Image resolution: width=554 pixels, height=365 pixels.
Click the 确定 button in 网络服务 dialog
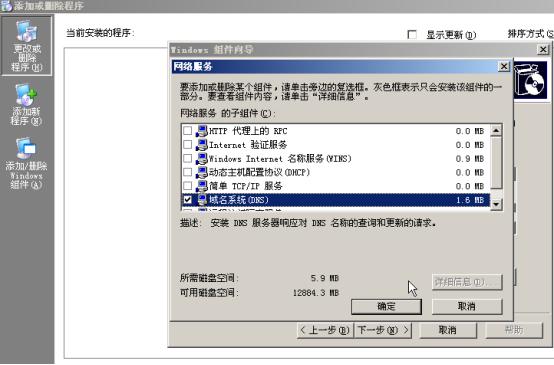[386, 307]
